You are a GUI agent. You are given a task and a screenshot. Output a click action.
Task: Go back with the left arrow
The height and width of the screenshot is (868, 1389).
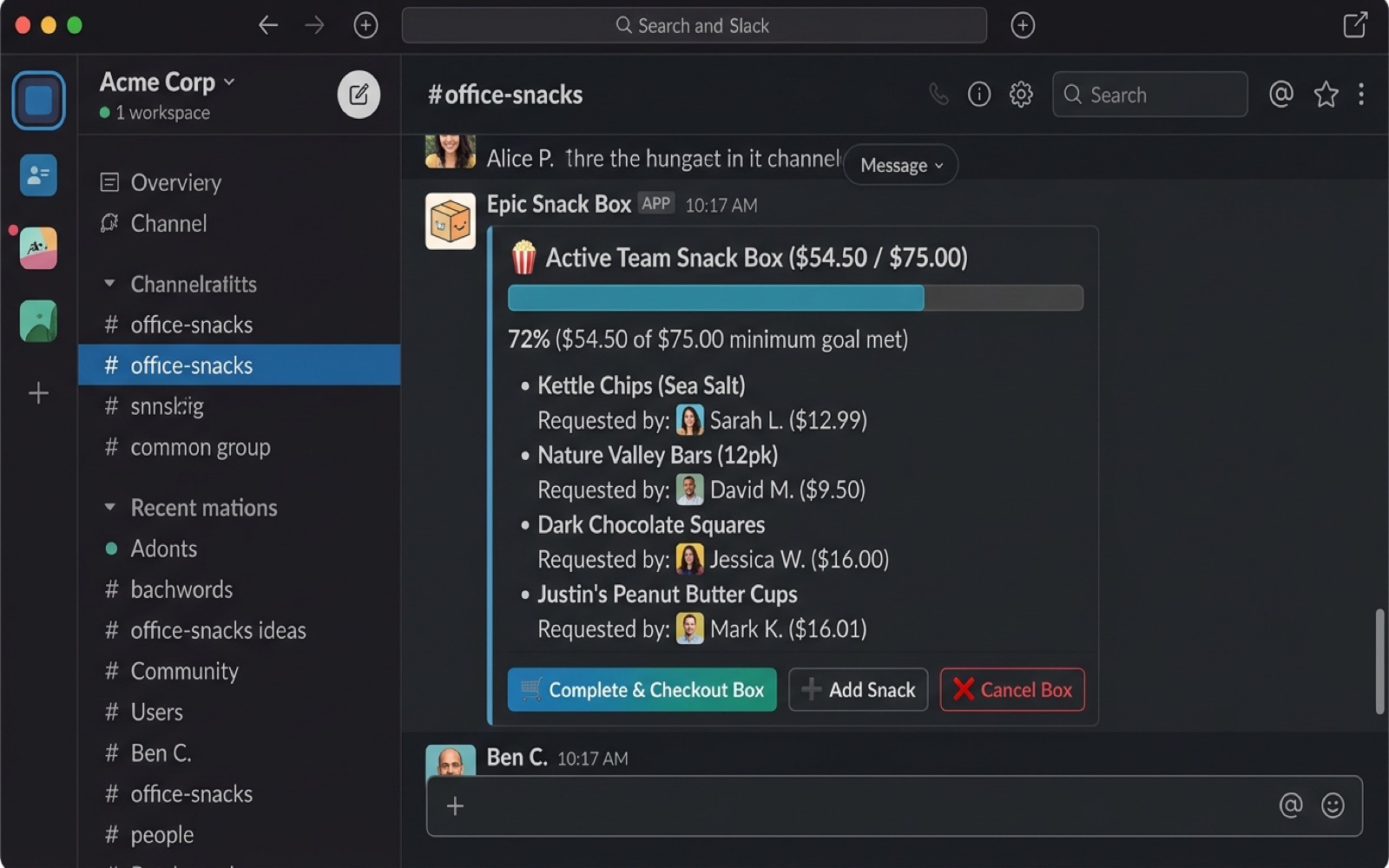pos(268,25)
